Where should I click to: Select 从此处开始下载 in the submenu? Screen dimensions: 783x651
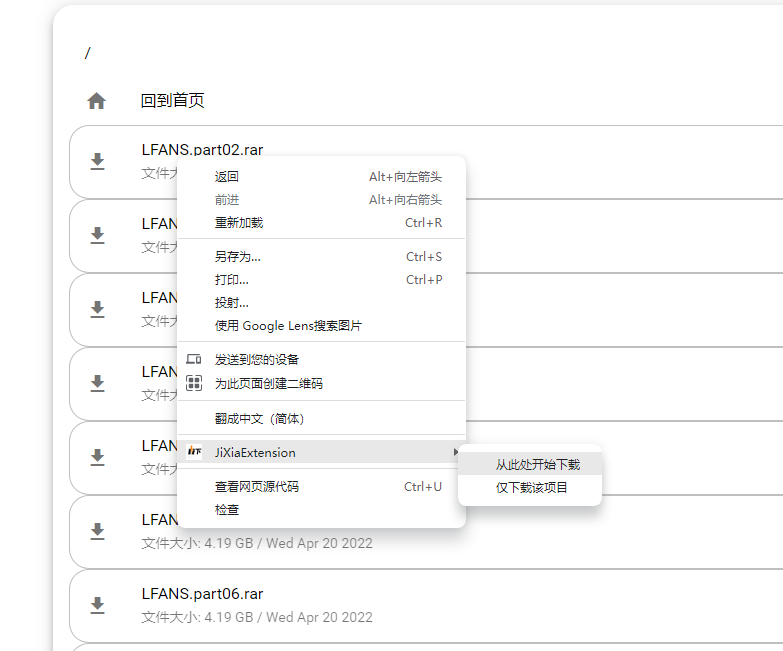530,465
